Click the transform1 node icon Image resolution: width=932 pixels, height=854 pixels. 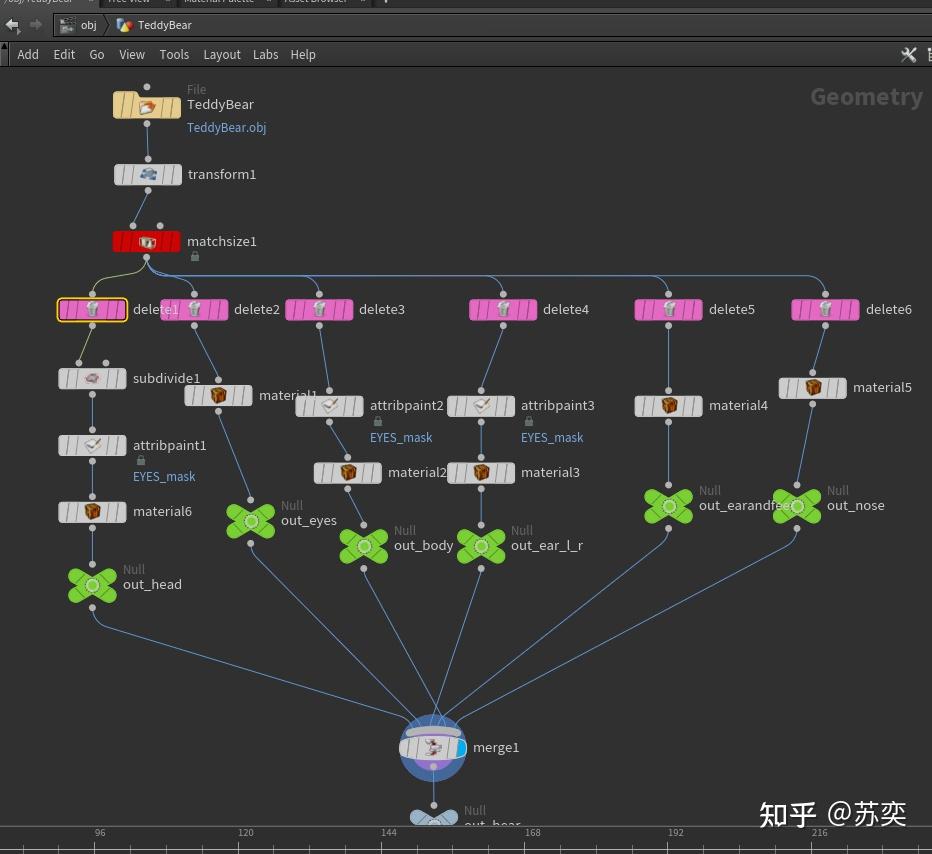(148, 174)
